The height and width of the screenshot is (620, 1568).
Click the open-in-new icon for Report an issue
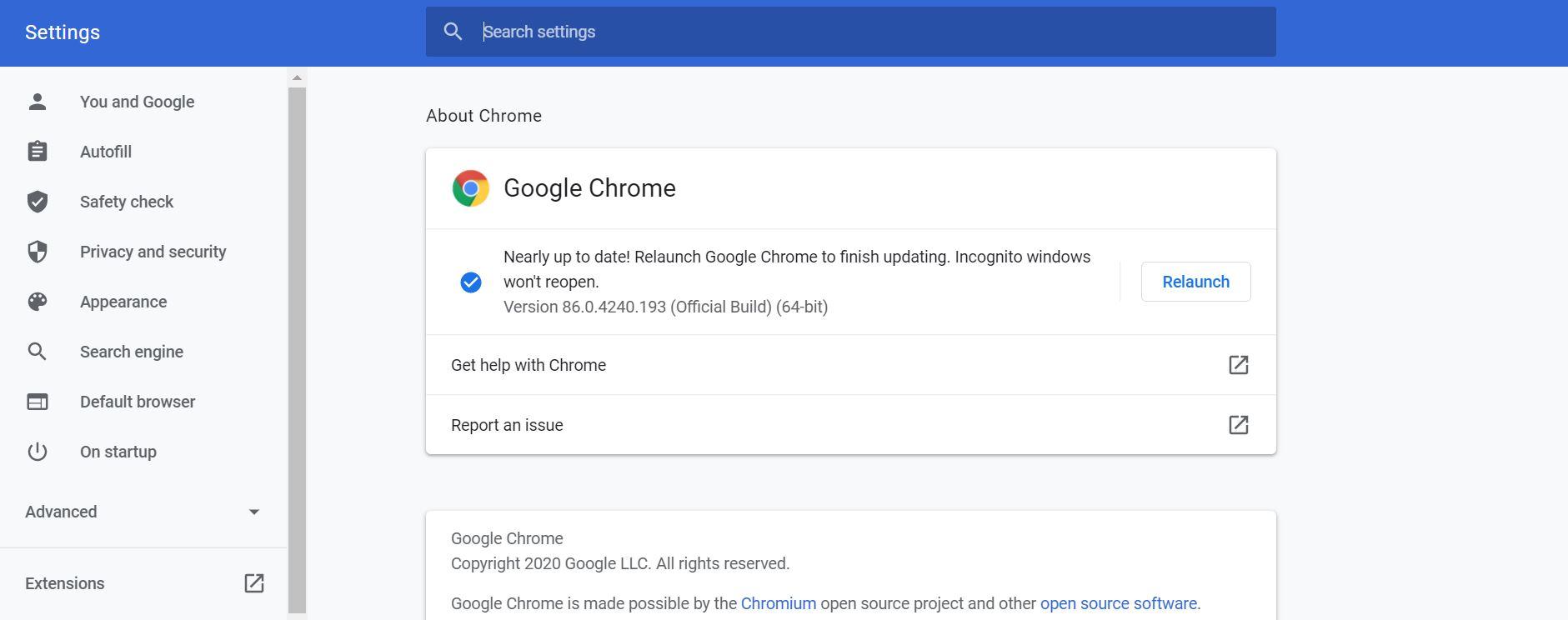(1239, 425)
